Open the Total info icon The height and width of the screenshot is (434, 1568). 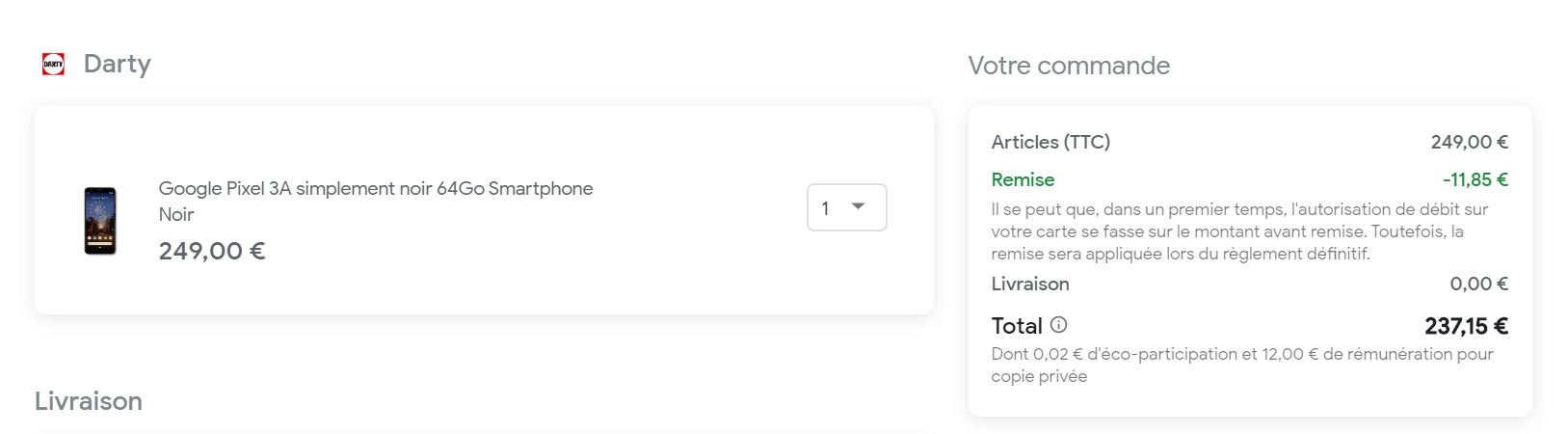coord(1058,325)
